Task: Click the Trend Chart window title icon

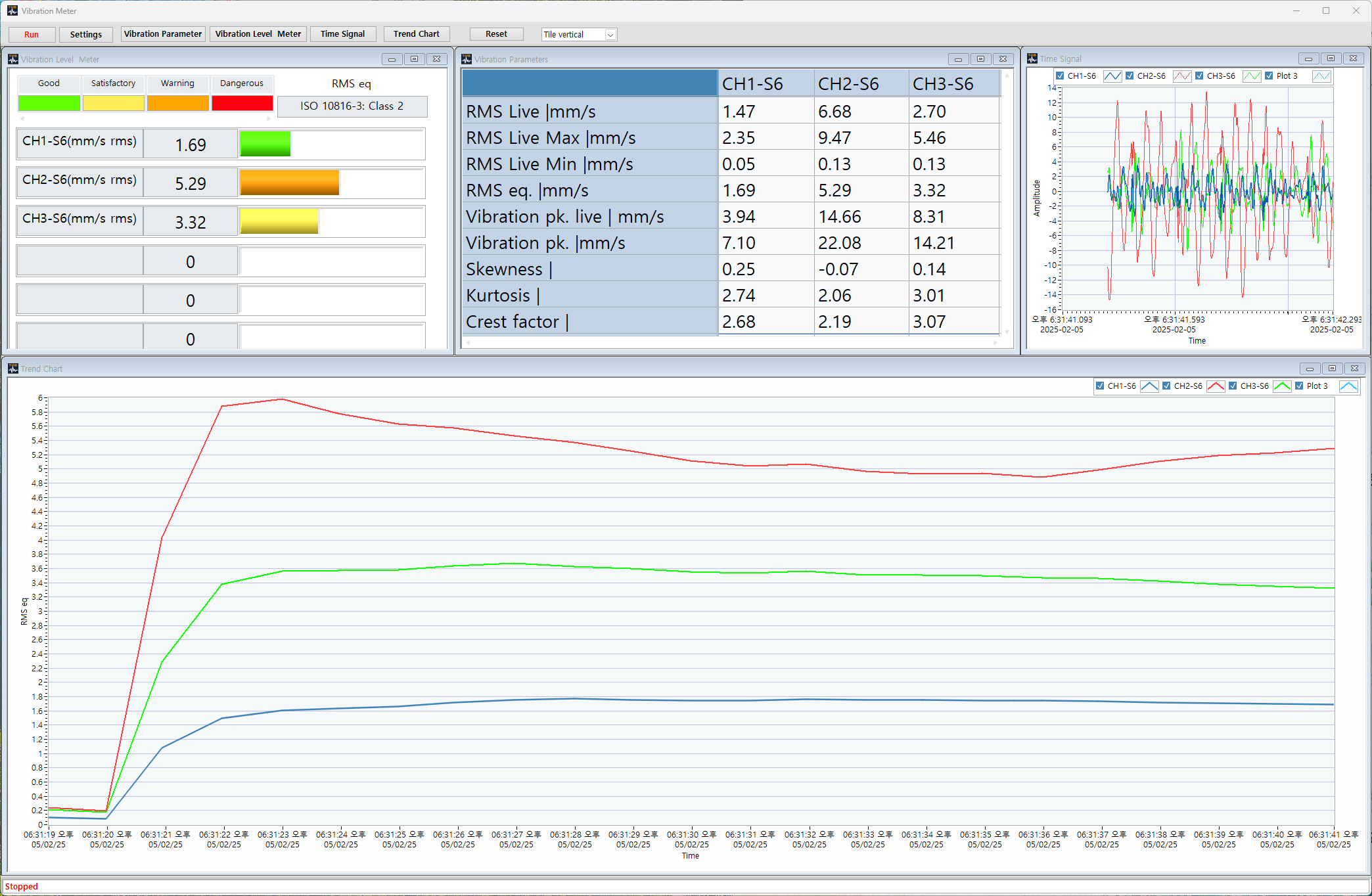Action: 13,369
